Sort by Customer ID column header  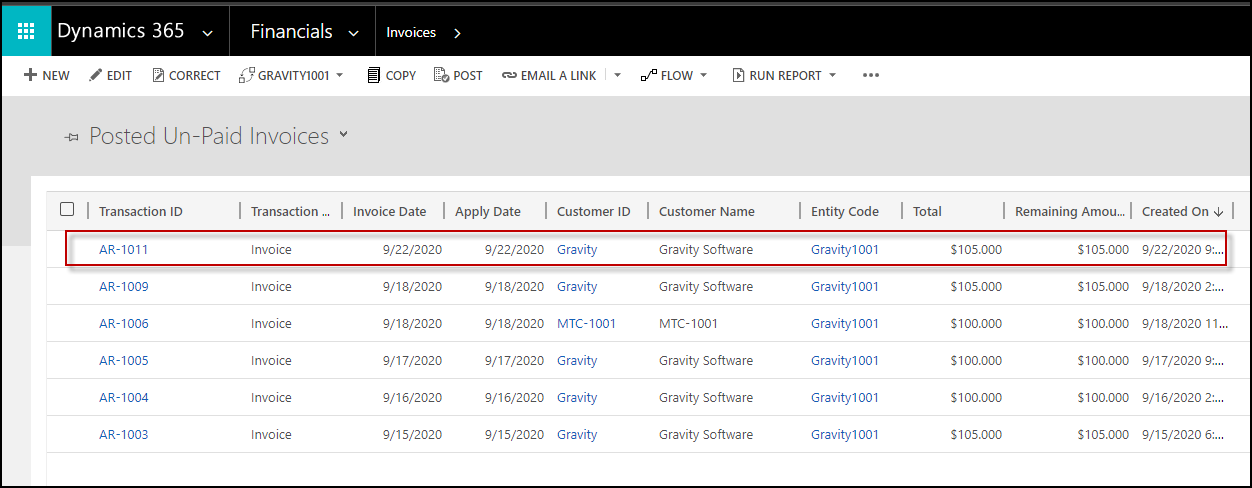[x=594, y=211]
